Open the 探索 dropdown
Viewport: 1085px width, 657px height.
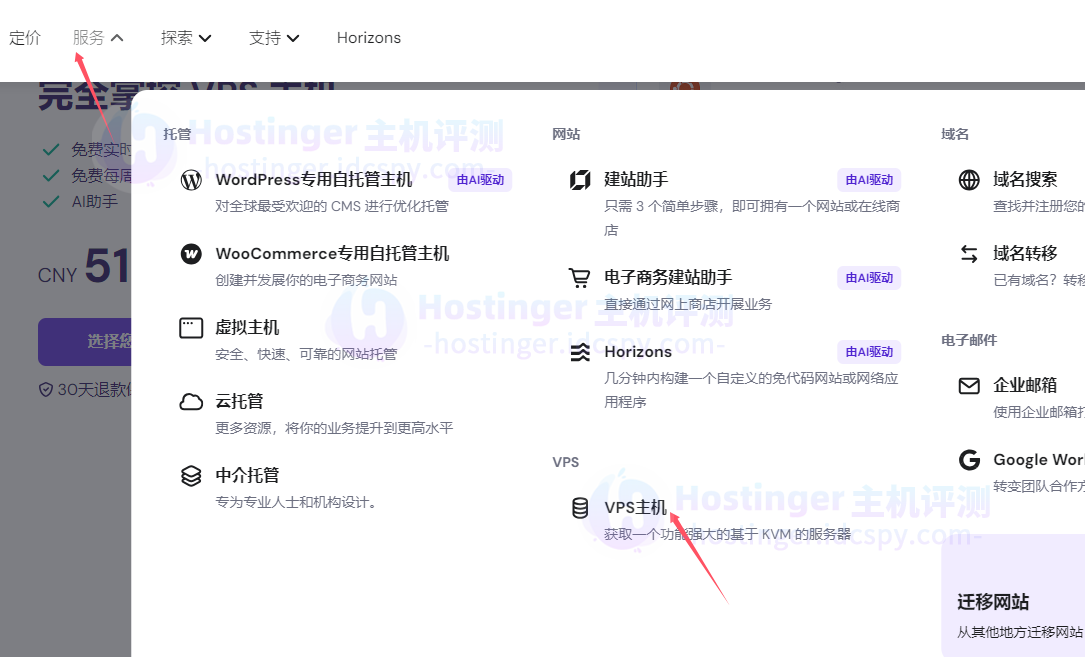pyautogui.click(x=186, y=37)
